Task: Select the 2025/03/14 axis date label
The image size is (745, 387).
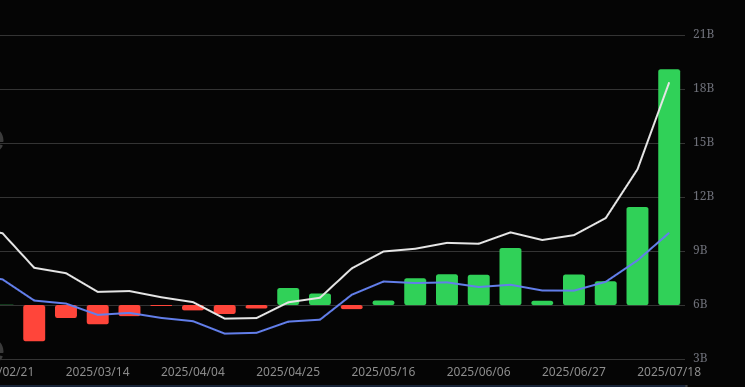Action: coord(98,372)
